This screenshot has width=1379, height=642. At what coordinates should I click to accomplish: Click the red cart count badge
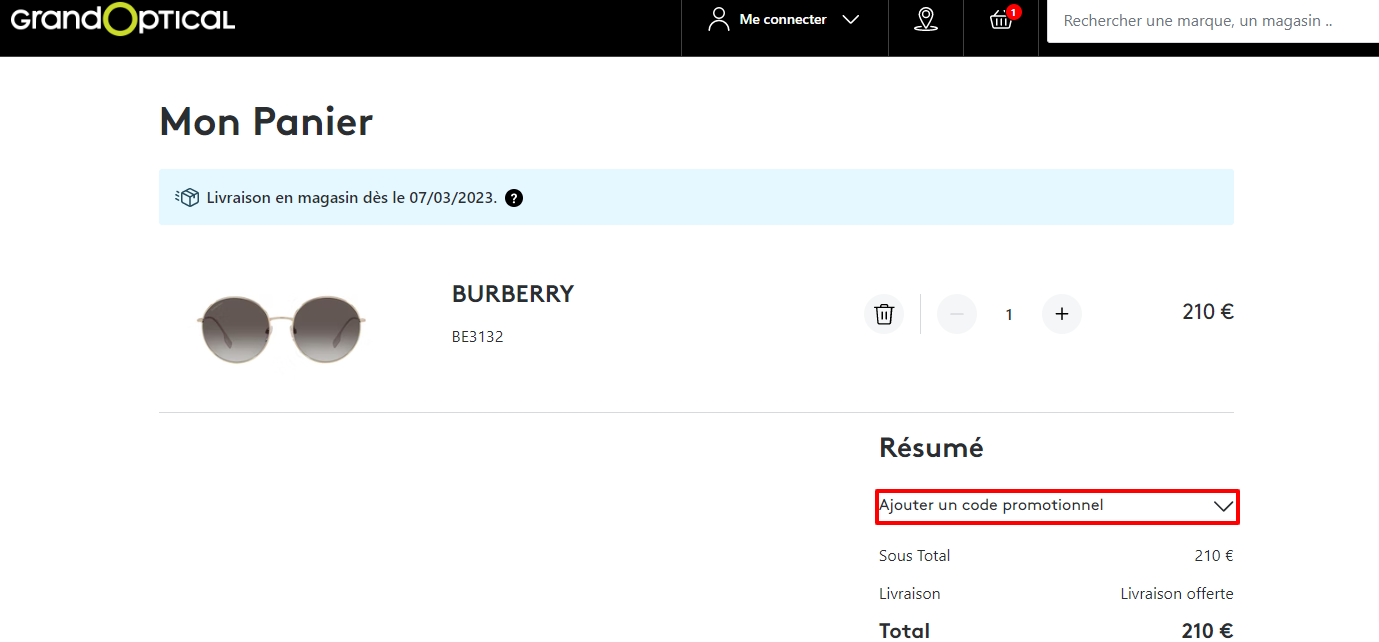pos(1014,12)
